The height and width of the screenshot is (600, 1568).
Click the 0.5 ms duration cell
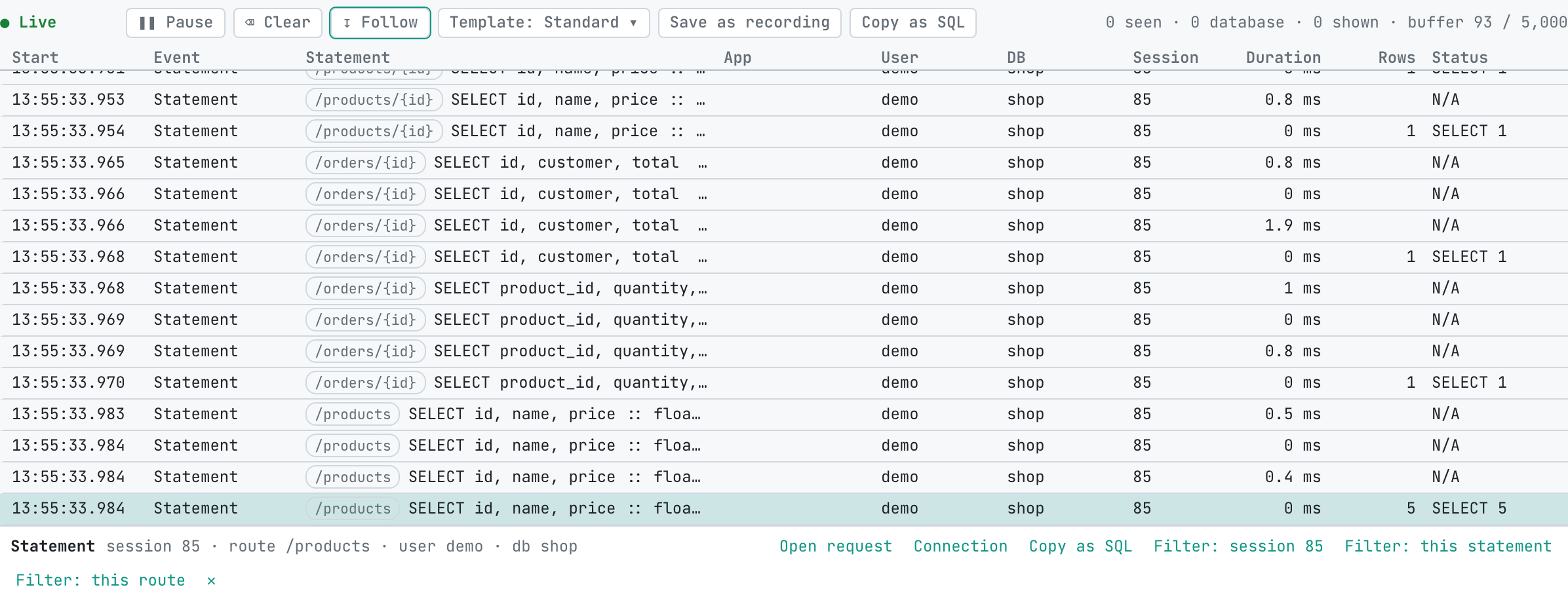click(x=1293, y=415)
